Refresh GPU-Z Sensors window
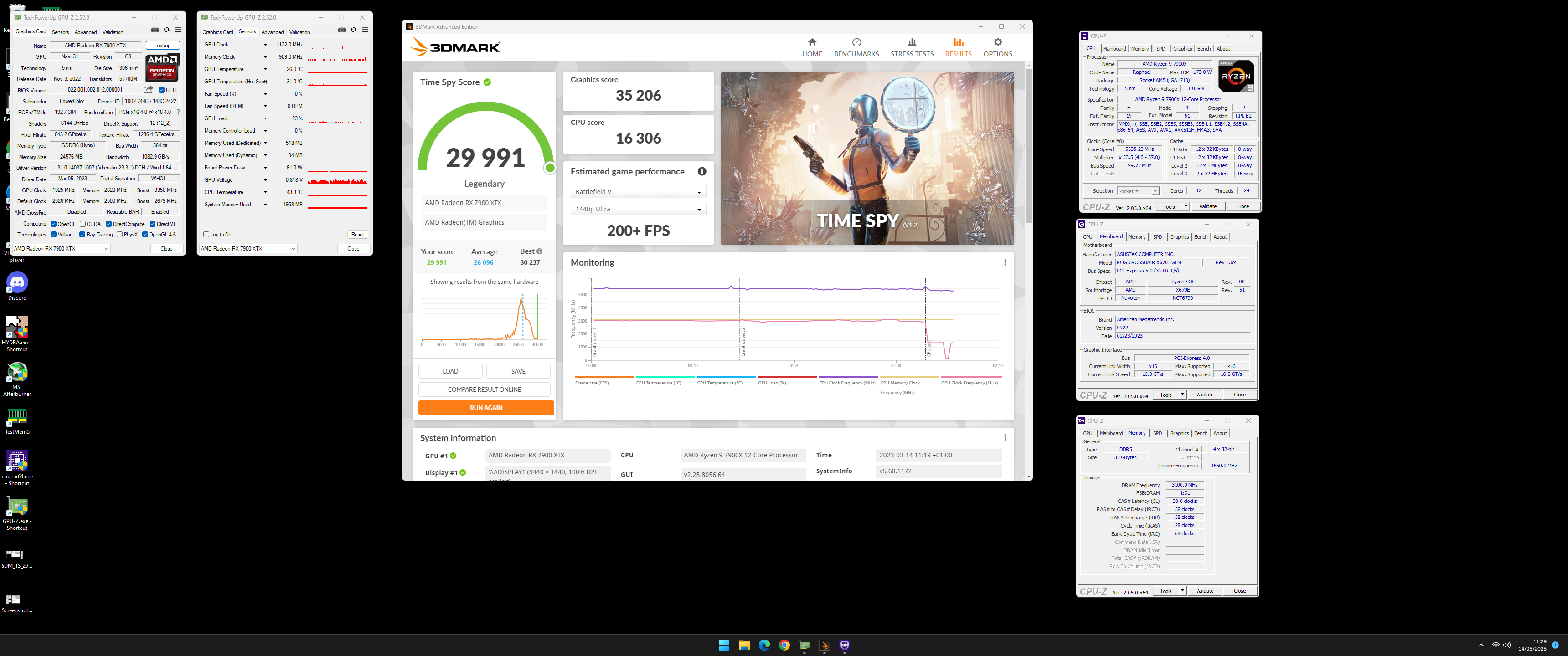This screenshot has height=656, width=1568. pos(353,30)
